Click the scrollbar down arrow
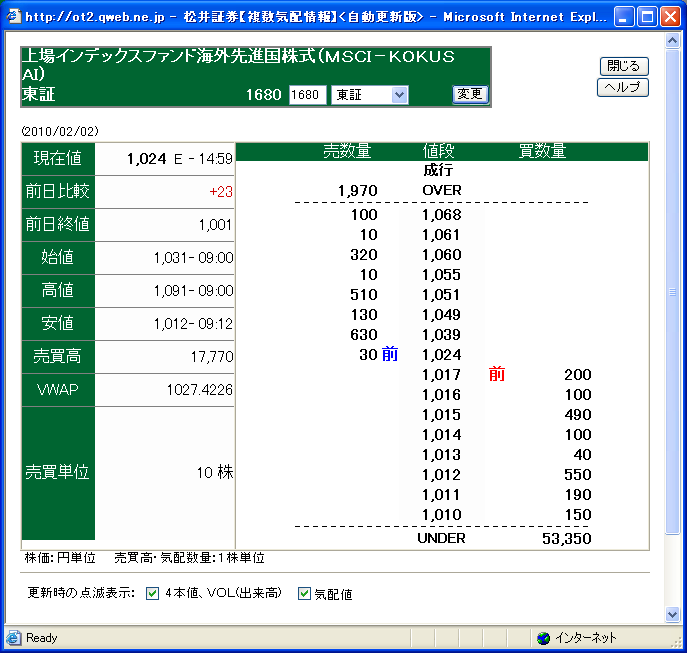 coord(674,615)
